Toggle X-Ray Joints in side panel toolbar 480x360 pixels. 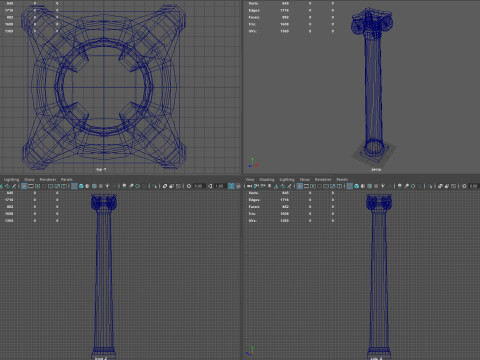click(x=453, y=186)
